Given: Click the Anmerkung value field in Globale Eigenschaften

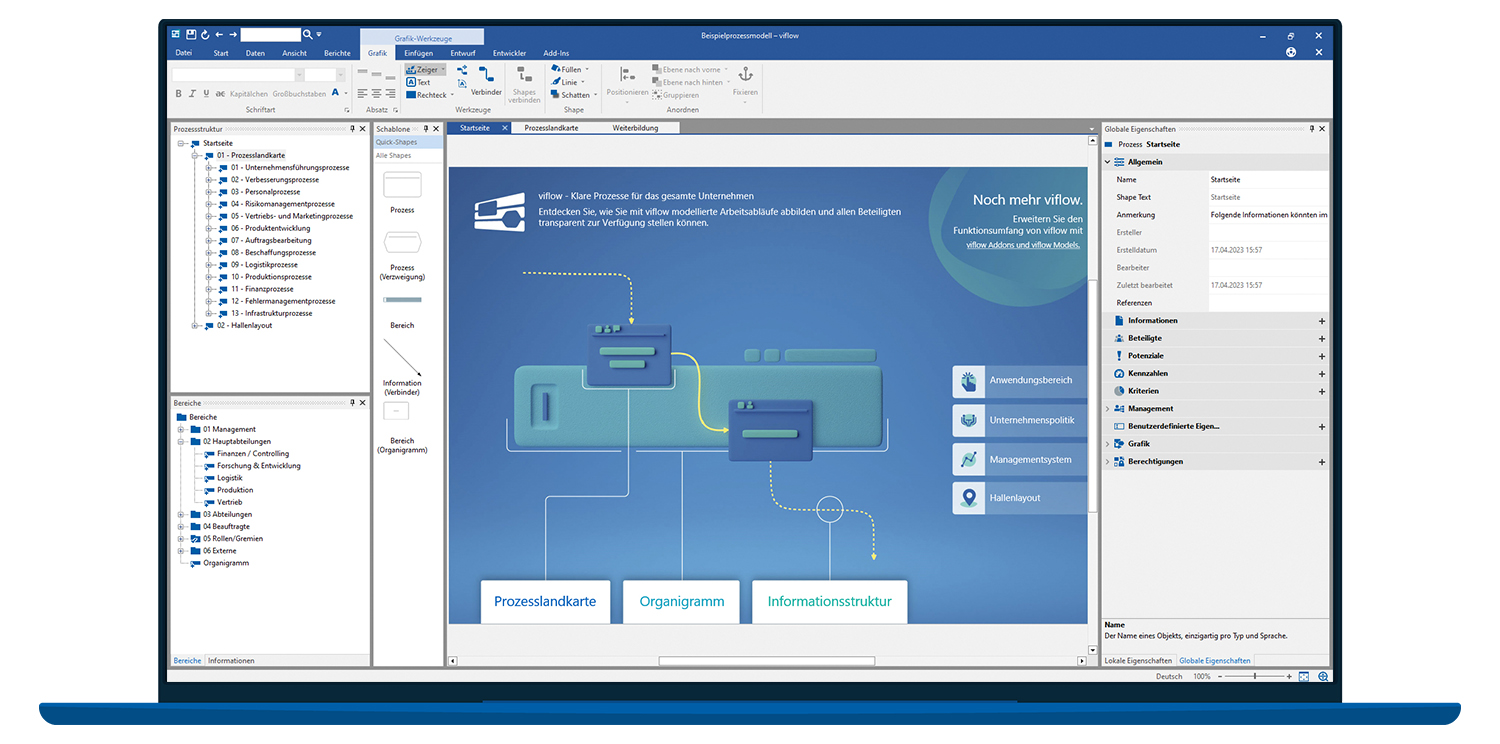Looking at the screenshot, I should click(x=1268, y=214).
